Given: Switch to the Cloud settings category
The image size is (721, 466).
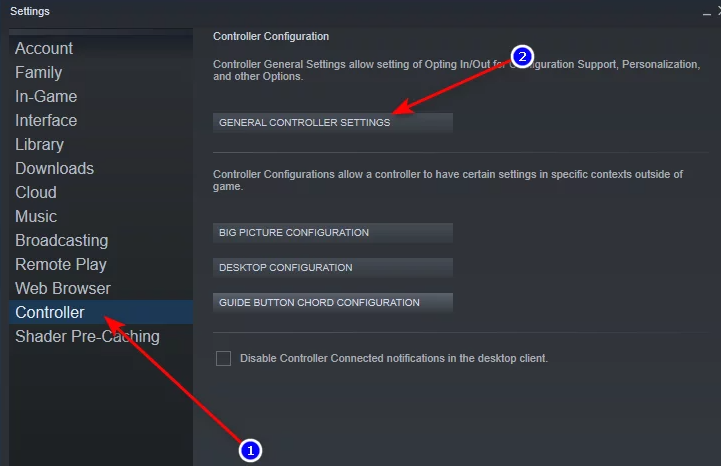Looking at the screenshot, I should click(x=101, y=192).
